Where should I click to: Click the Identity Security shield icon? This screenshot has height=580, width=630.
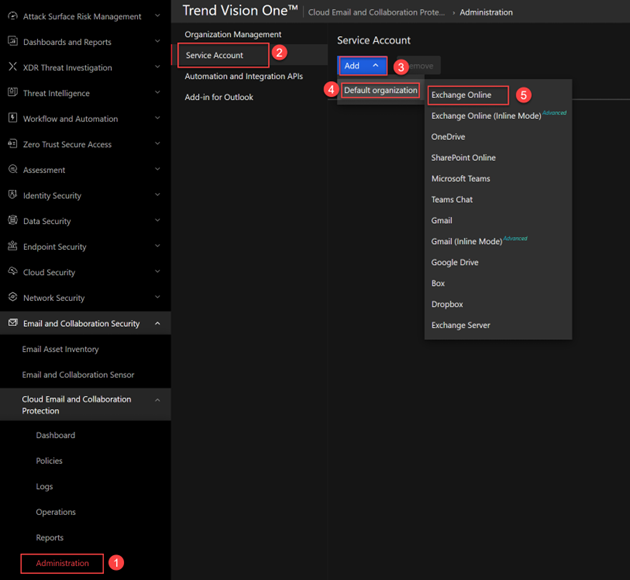click(x=13, y=194)
